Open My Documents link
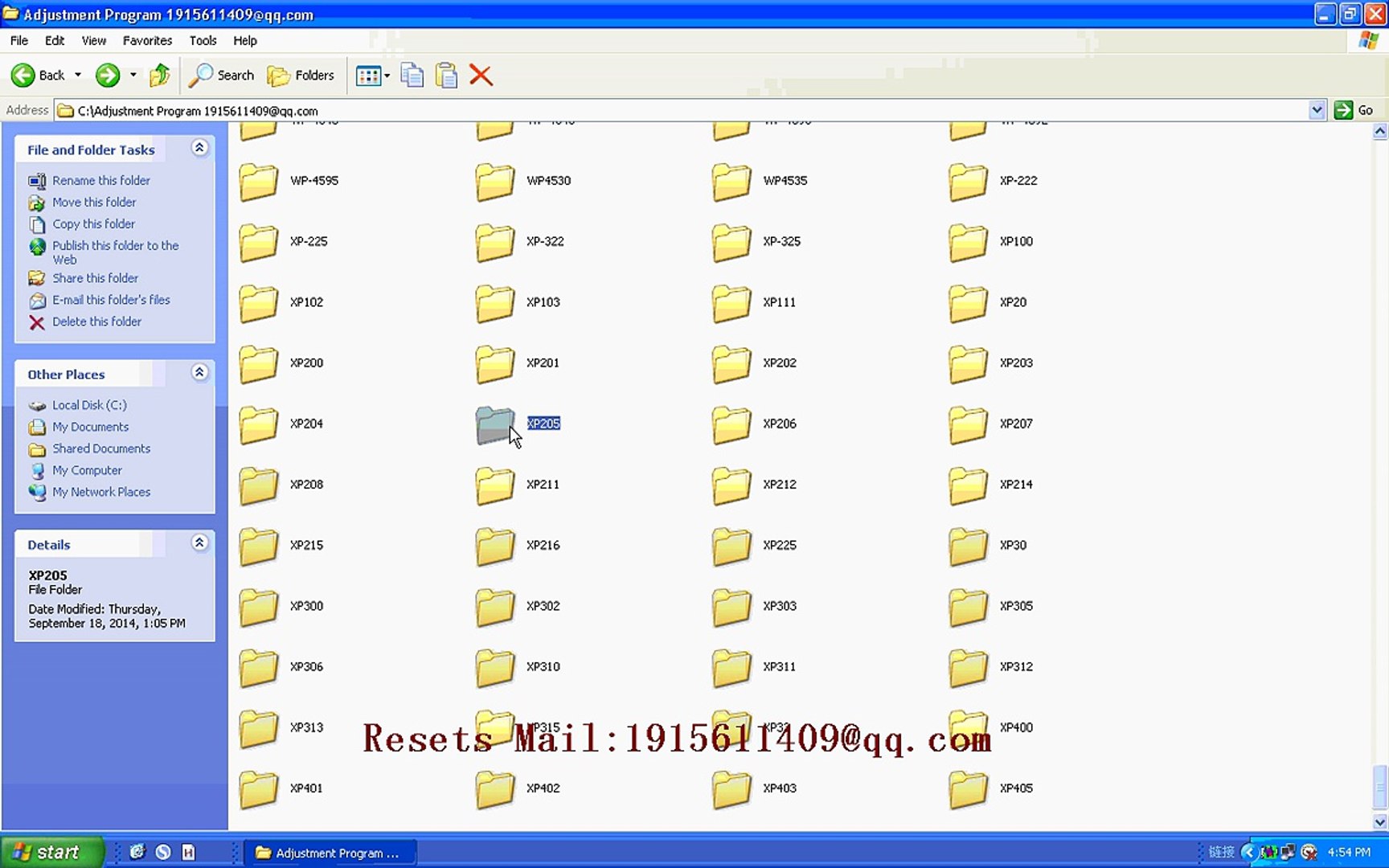The height and width of the screenshot is (868, 1389). point(90,427)
